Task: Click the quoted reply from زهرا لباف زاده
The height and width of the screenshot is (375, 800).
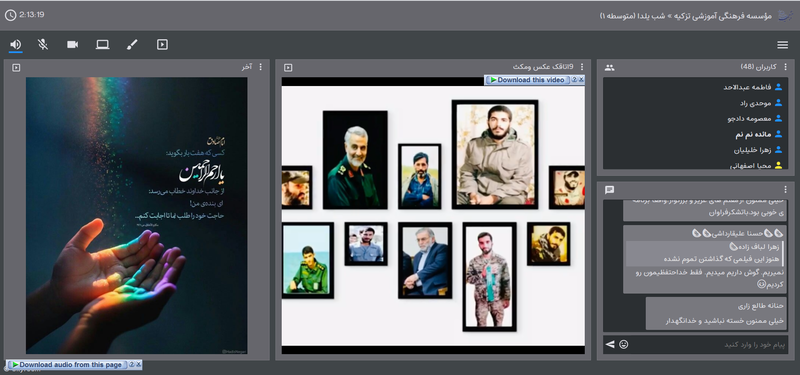Action: coord(704,253)
